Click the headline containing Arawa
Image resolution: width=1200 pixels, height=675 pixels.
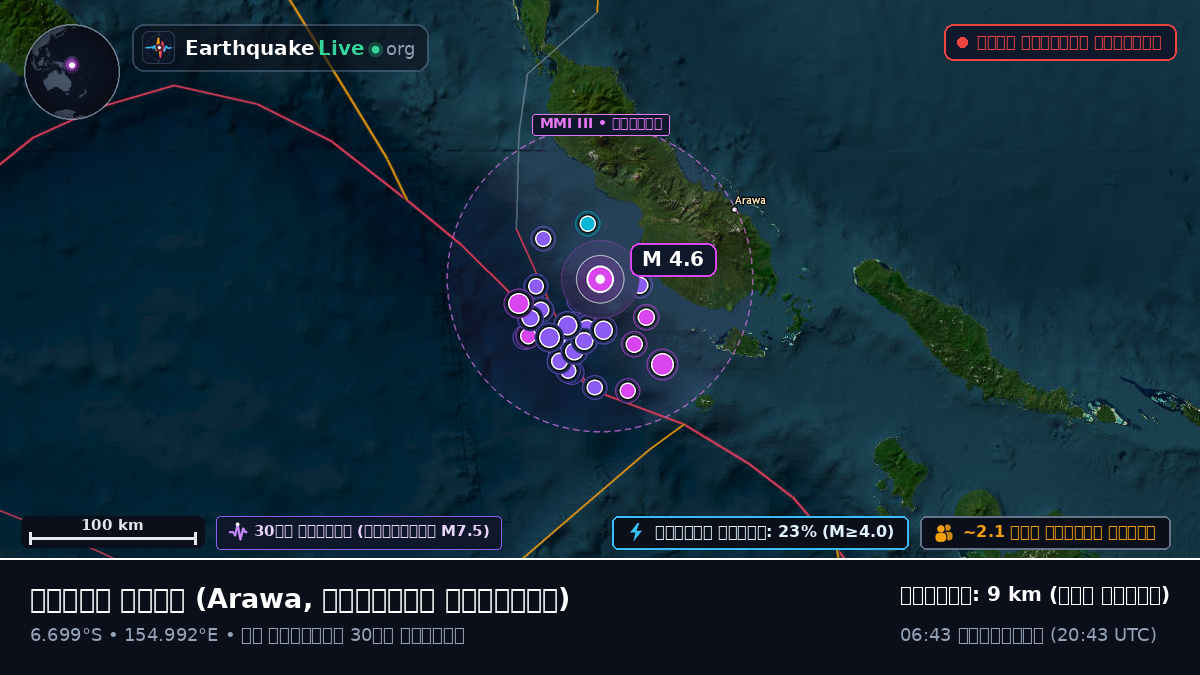point(300,599)
